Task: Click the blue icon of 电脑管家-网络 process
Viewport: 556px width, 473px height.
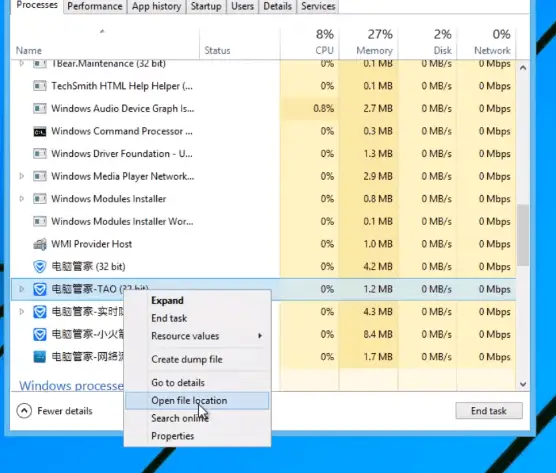Action: coord(40,357)
